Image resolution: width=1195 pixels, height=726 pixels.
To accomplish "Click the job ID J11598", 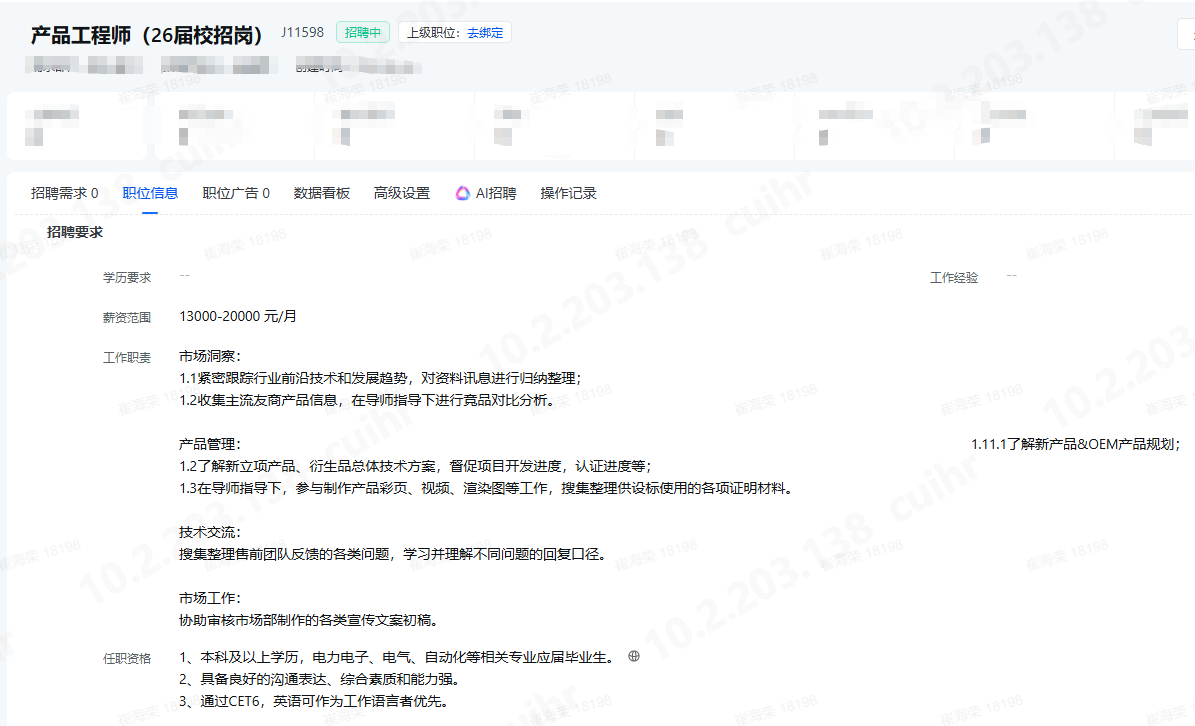I will click(x=302, y=32).
